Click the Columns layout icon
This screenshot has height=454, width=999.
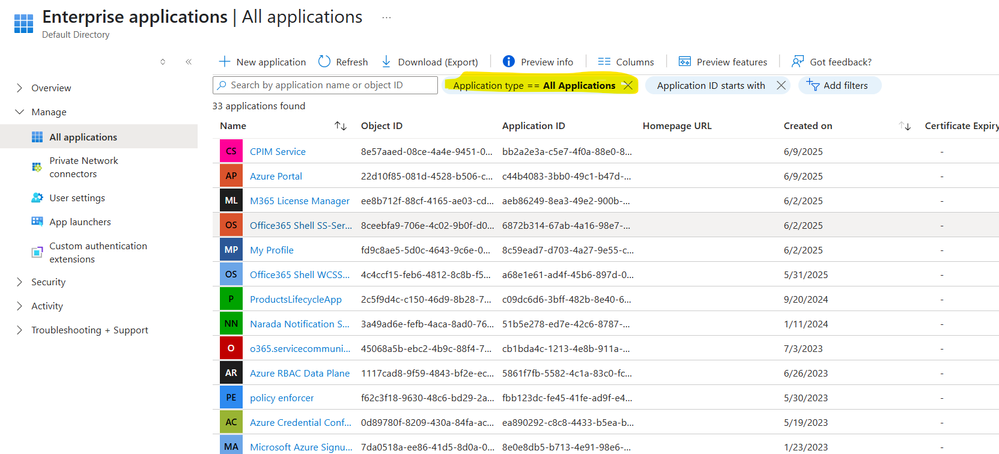[604, 62]
